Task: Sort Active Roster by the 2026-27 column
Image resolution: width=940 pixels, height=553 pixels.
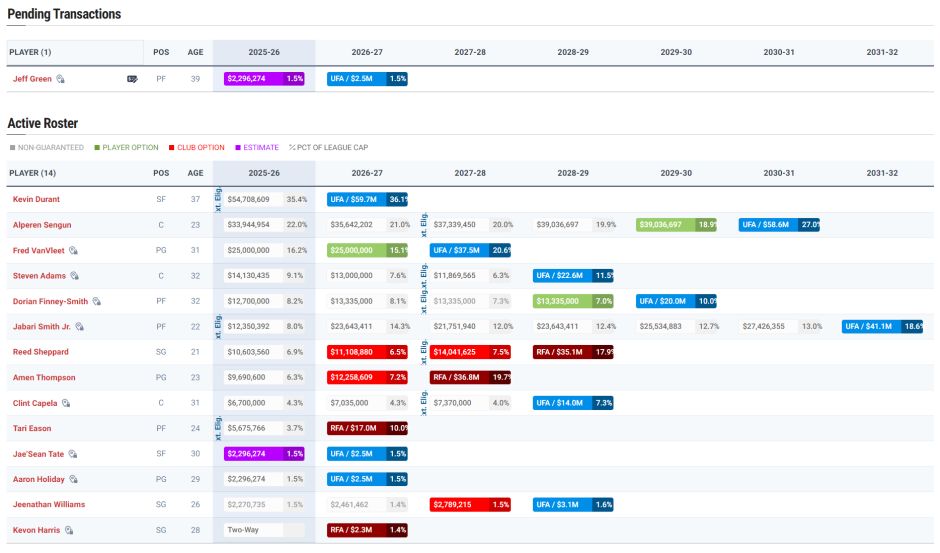Action: click(367, 173)
